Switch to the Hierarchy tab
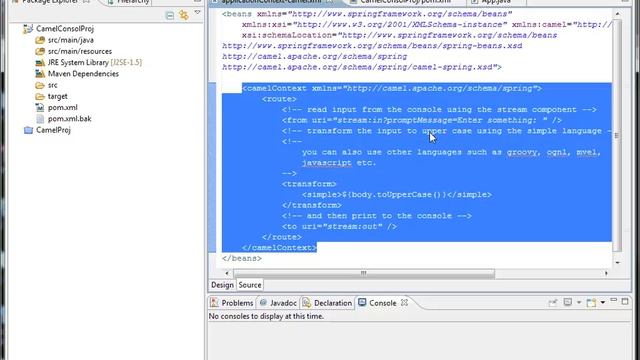This screenshot has height=360, width=640. click(x=128, y=2)
